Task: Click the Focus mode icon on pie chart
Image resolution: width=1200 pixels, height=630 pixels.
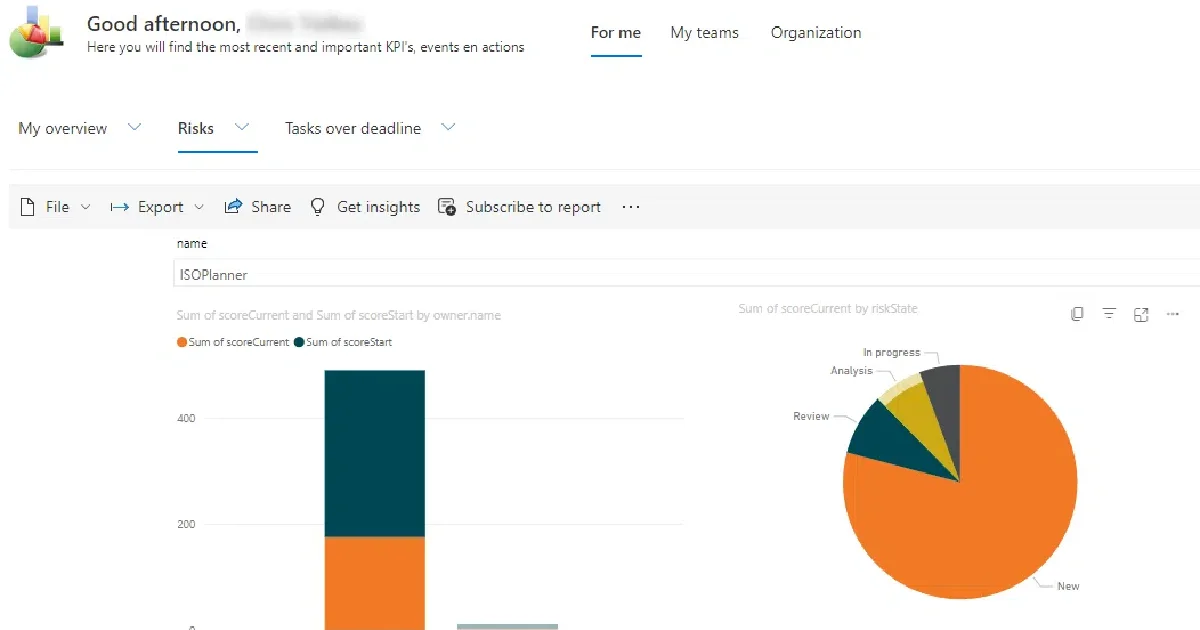Action: click(1141, 314)
